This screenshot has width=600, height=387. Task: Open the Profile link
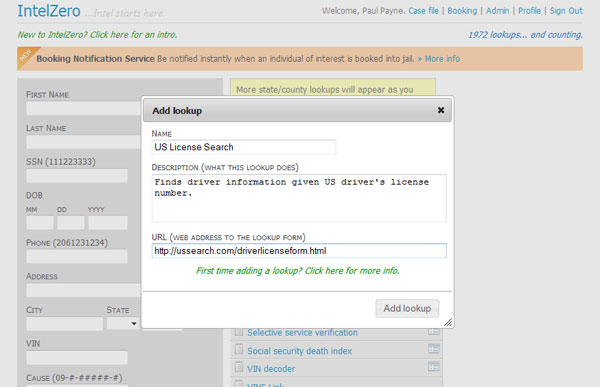pyautogui.click(x=529, y=11)
